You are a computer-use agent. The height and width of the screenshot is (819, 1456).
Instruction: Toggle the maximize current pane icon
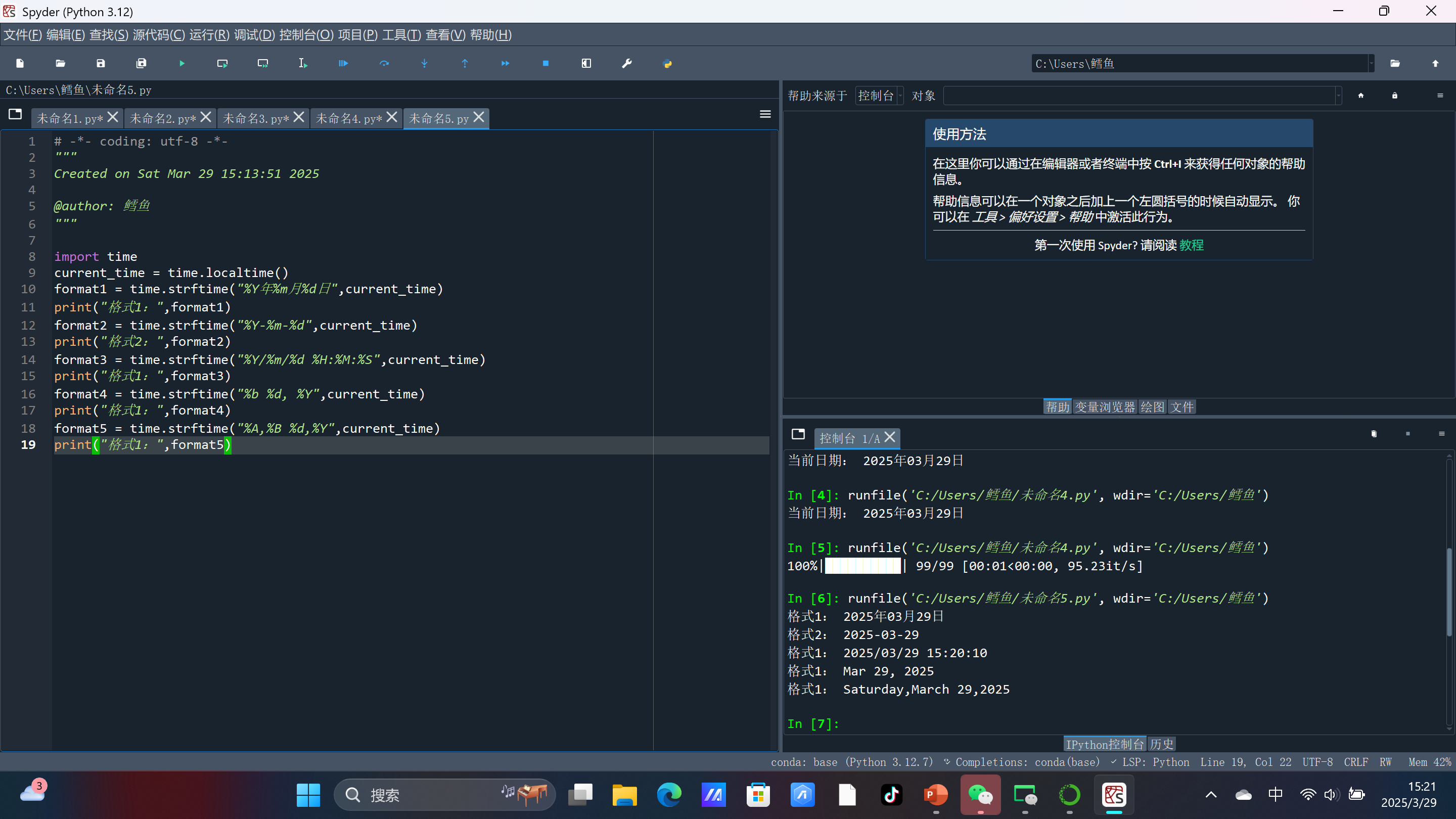(x=586, y=63)
